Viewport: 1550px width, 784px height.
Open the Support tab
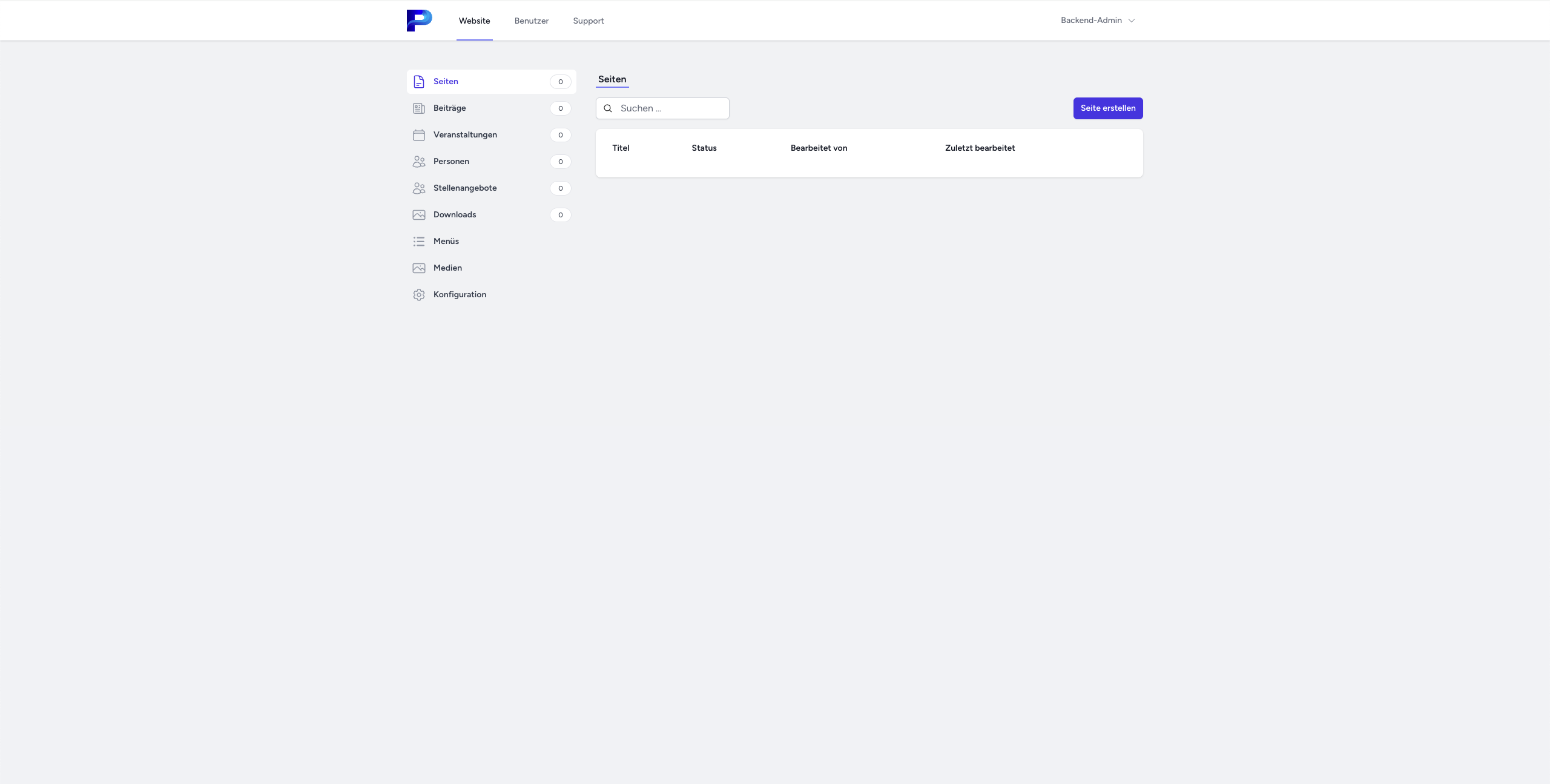pyautogui.click(x=588, y=21)
